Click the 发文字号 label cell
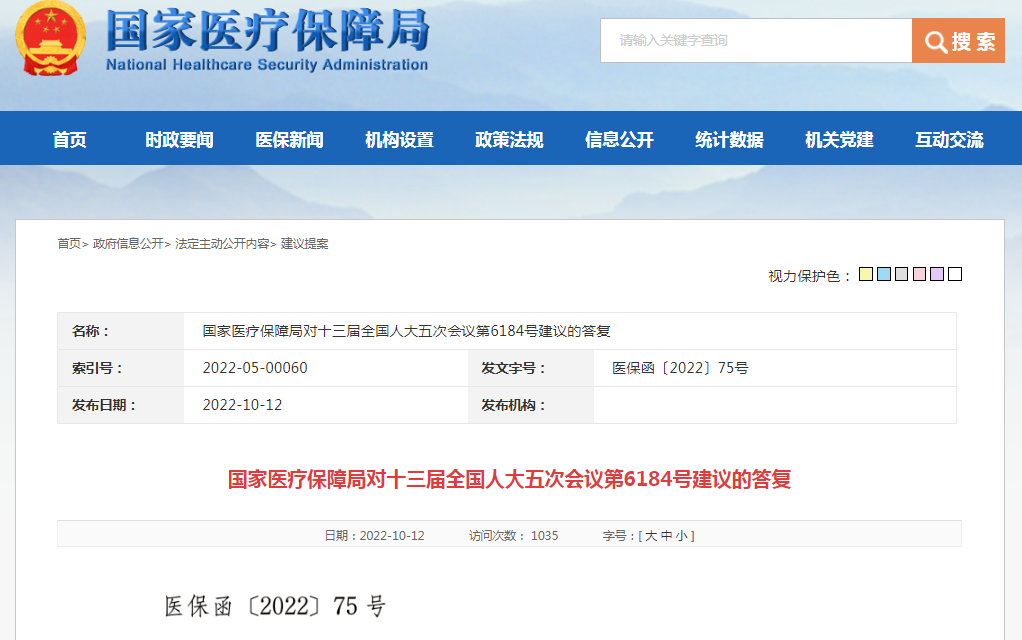 [x=531, y=368]
